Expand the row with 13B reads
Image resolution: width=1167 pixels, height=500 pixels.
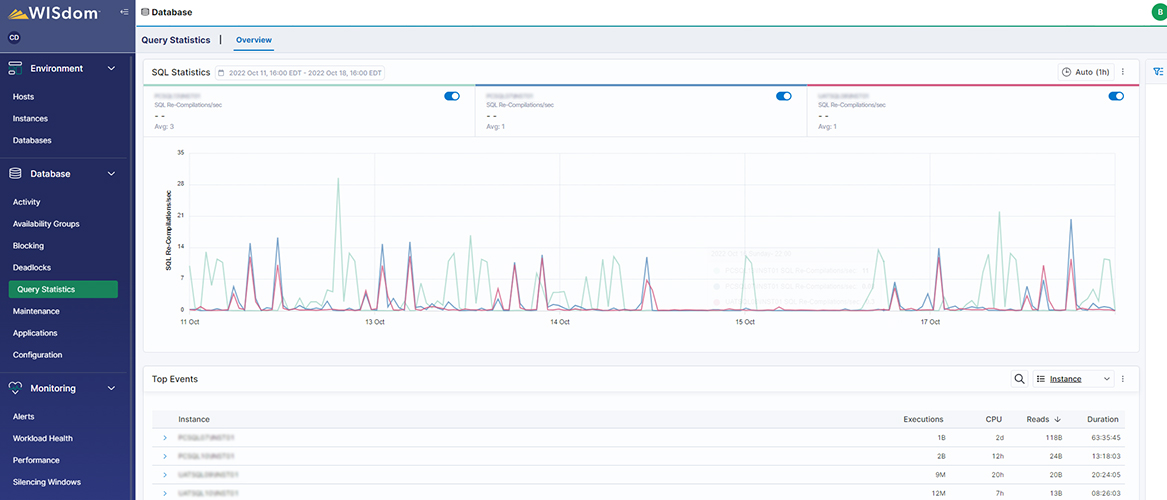click(164, 493)
